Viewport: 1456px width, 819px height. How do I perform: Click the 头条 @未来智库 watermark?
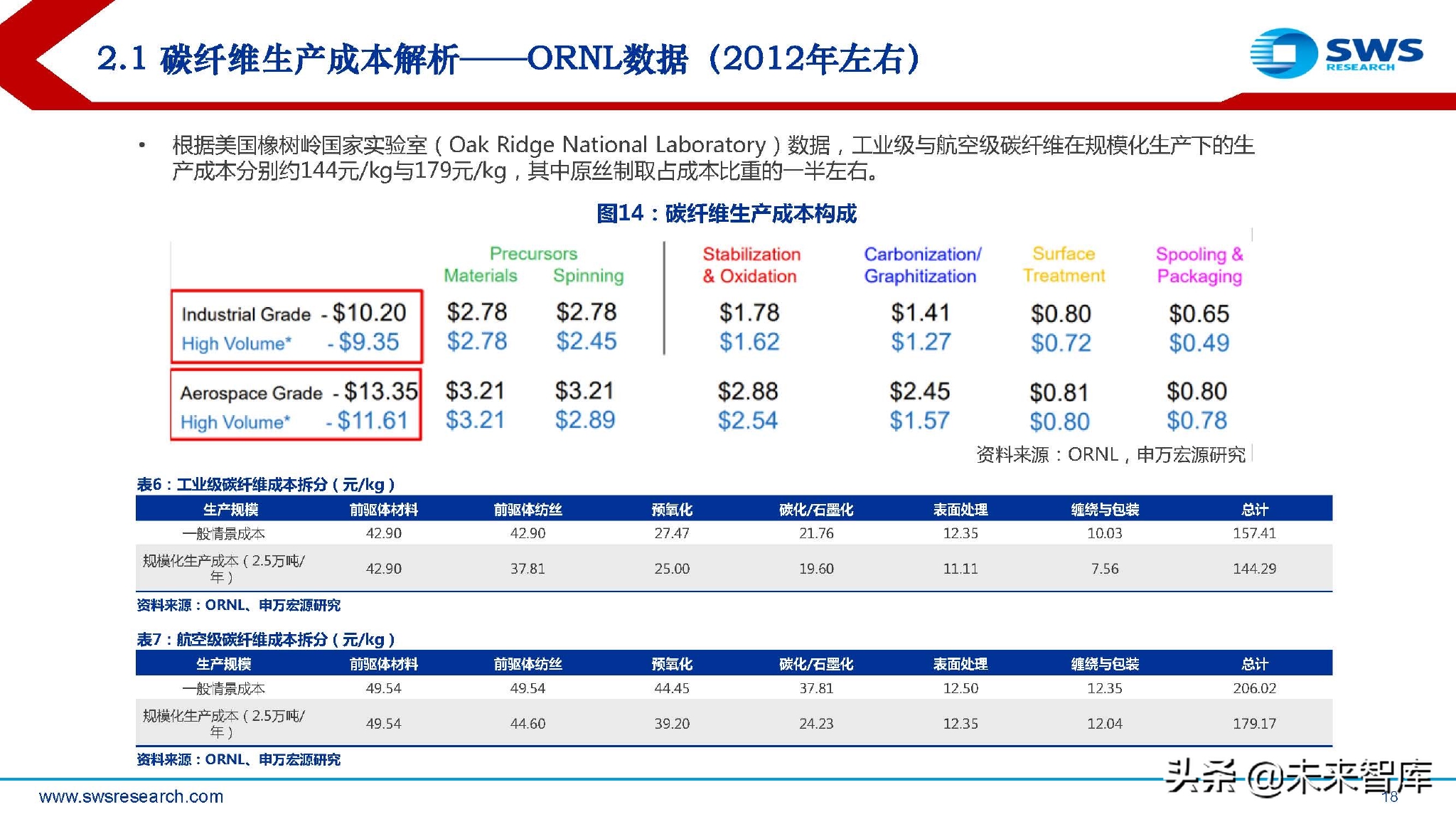pos(1298,777)
